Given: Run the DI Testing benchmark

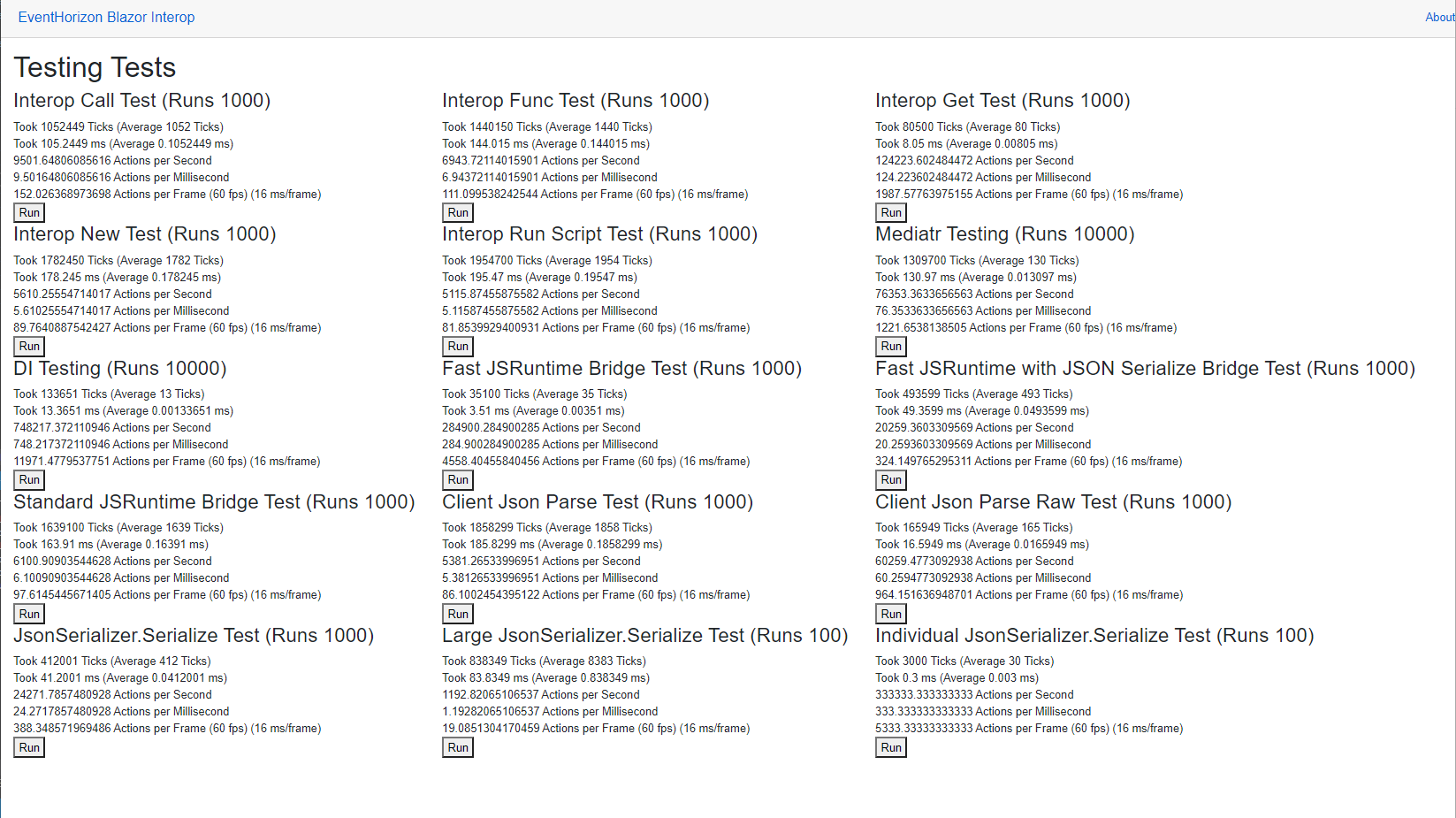Looking at the screenshot, I should pyautogui.click(x=29, y=480).
